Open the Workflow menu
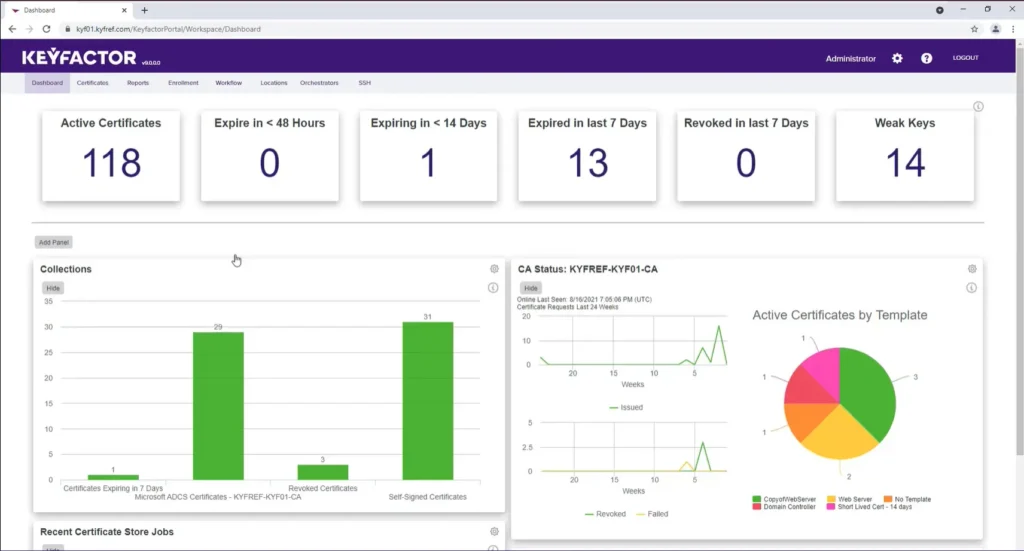The height and width of the screenshot is (551, 1024). click(229, 83)
